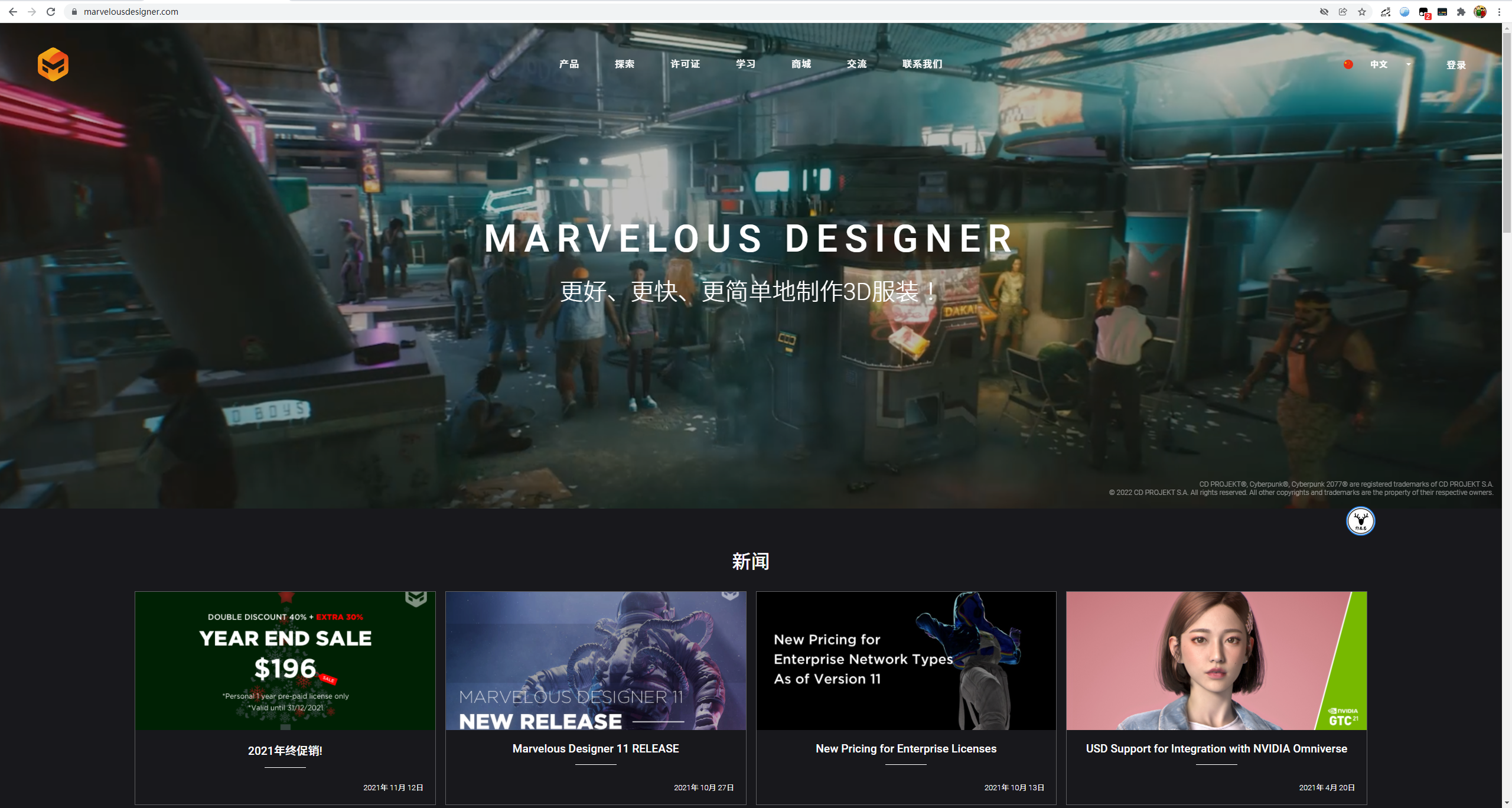The image size is (1512, 808).
Task: Click the Year End Sale news thumbnail
Action: tap(285, 660)
